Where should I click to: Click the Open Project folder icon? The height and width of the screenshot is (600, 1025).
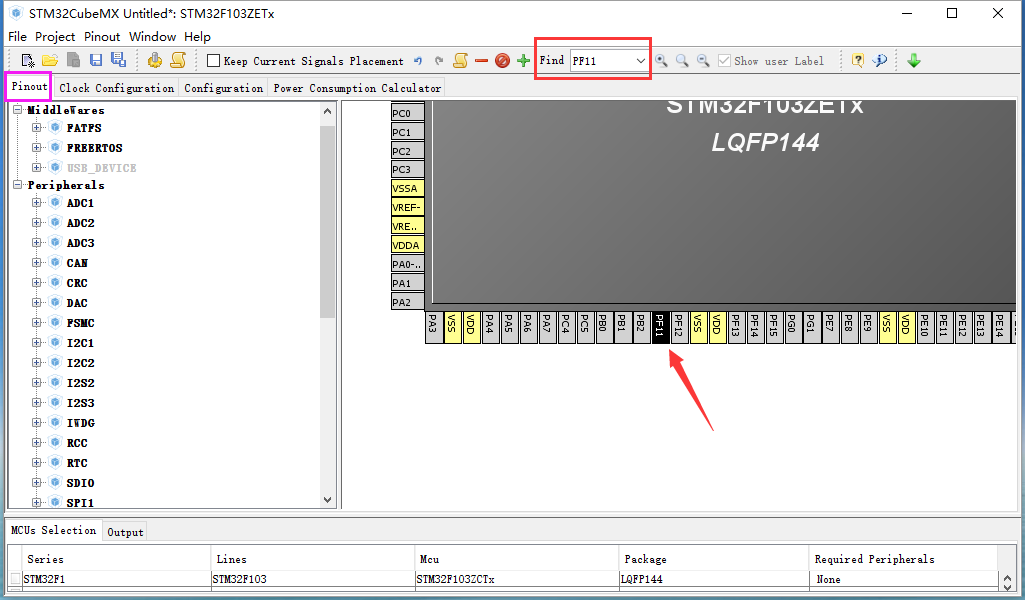pos(50,61)
